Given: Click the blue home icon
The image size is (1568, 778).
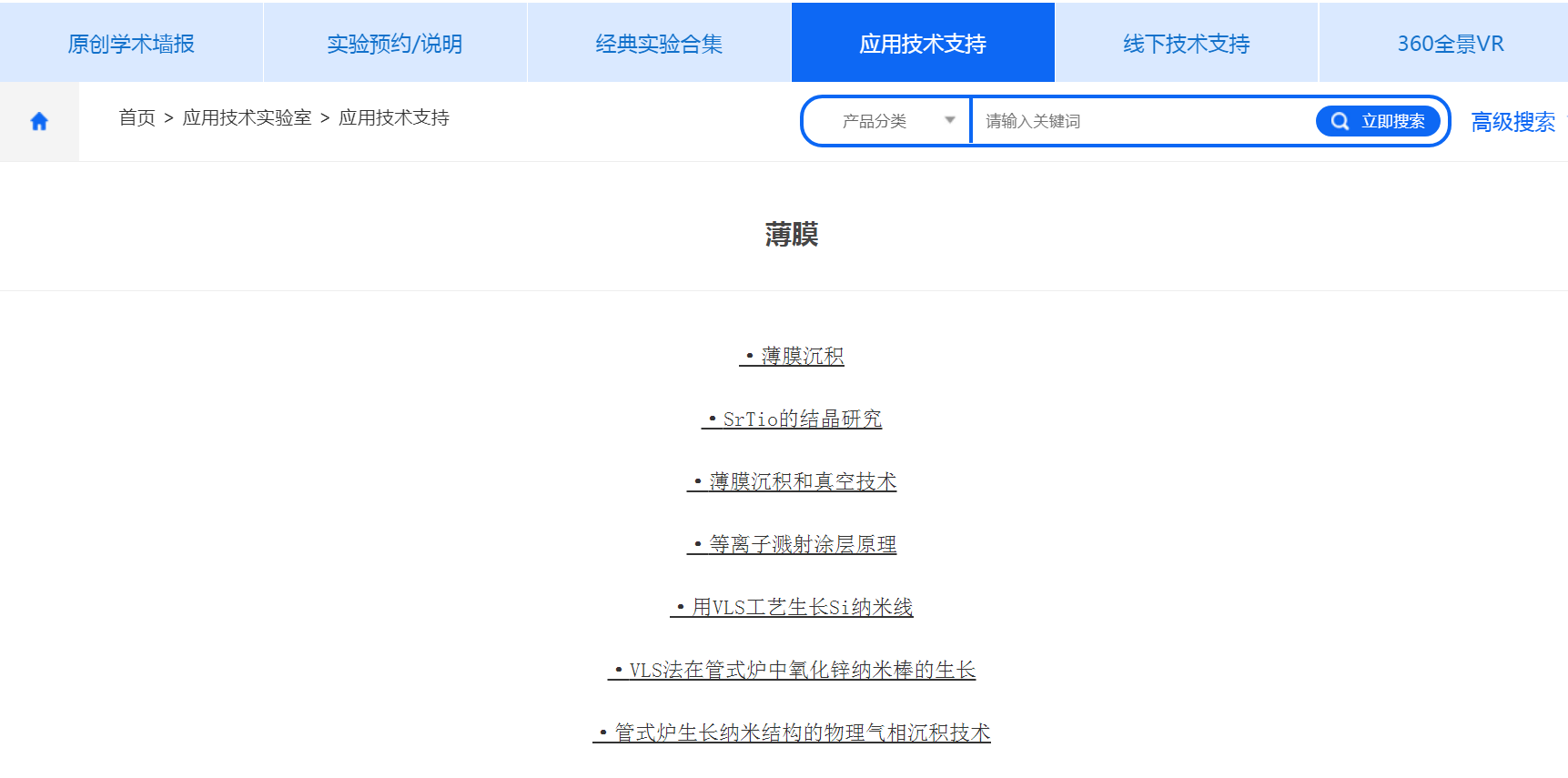Looking at the screenshot, I should pos(39,121).
